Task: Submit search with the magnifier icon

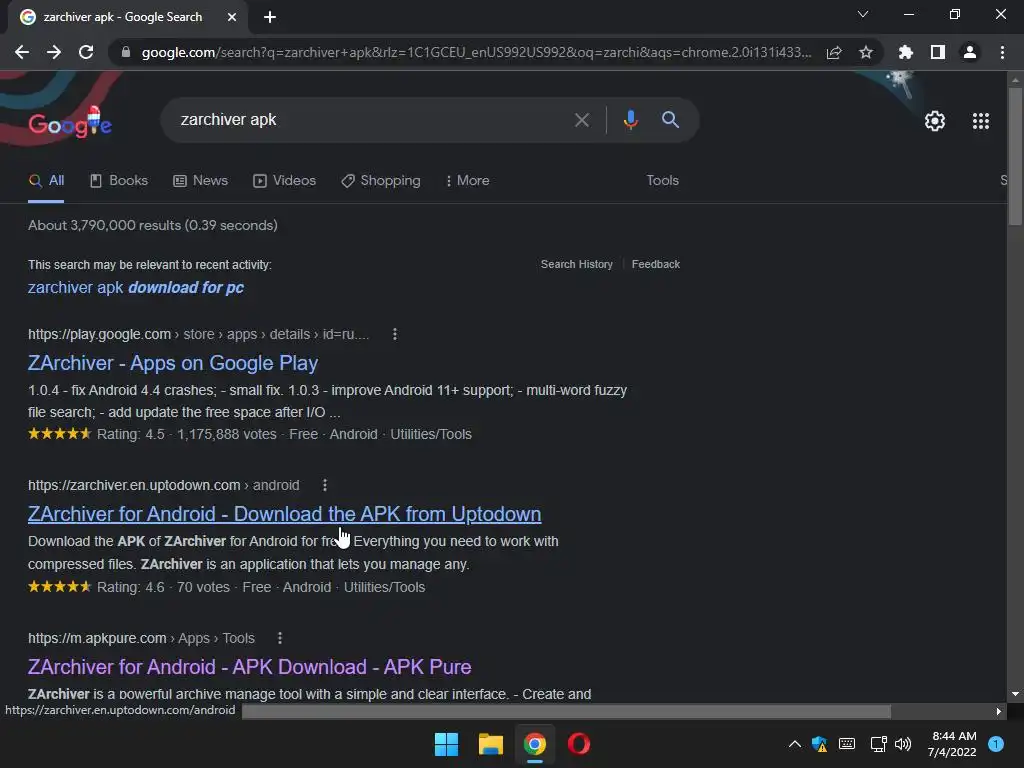Action: [x=670, y=120]
